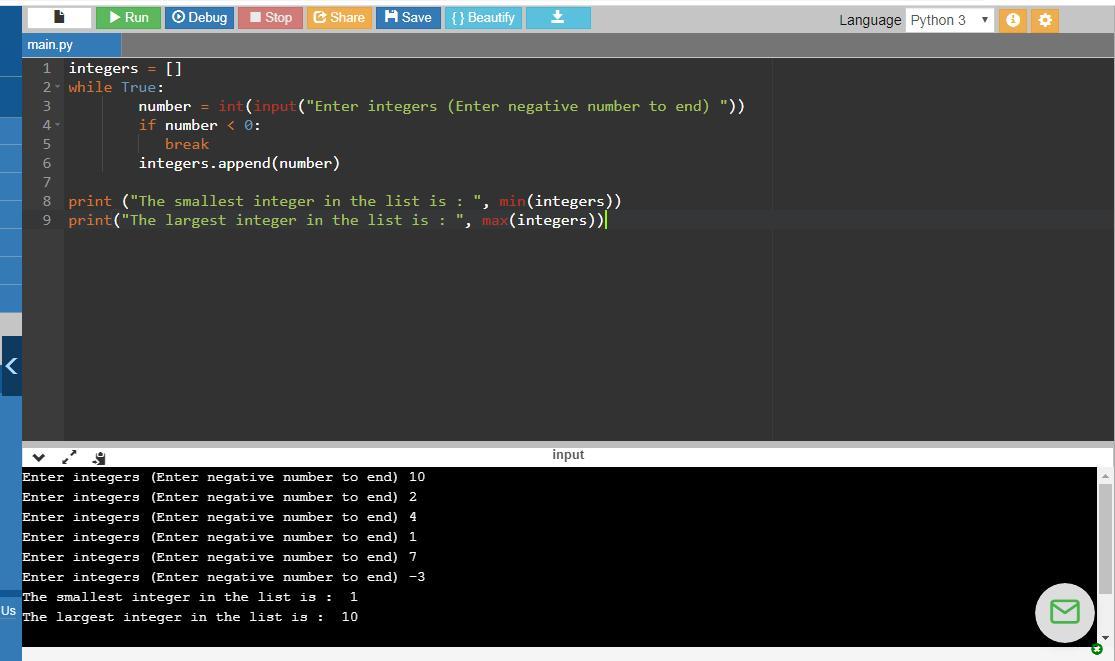Expand the left sidebar with arrow
The width and height of the screenshot is (1115, 661).
tap(11, 366)
